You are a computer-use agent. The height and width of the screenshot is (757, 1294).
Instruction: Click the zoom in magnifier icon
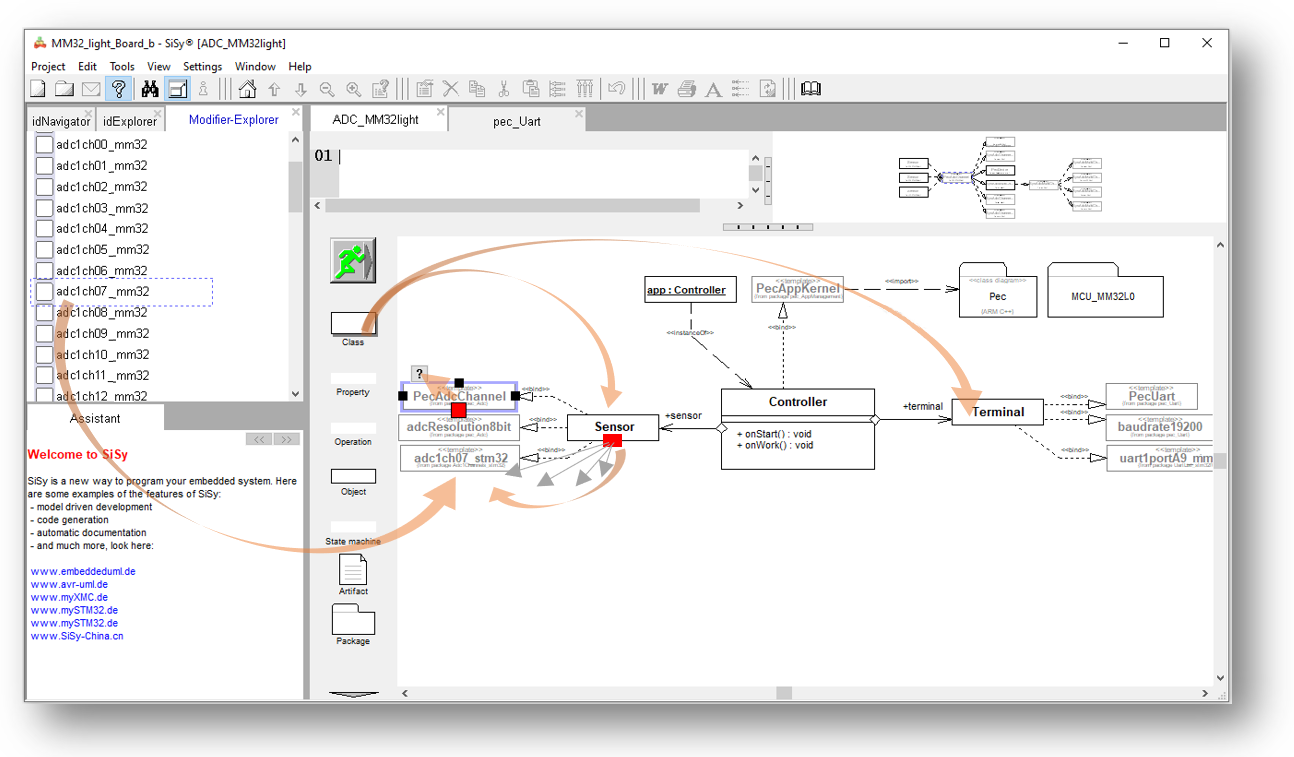353,89
